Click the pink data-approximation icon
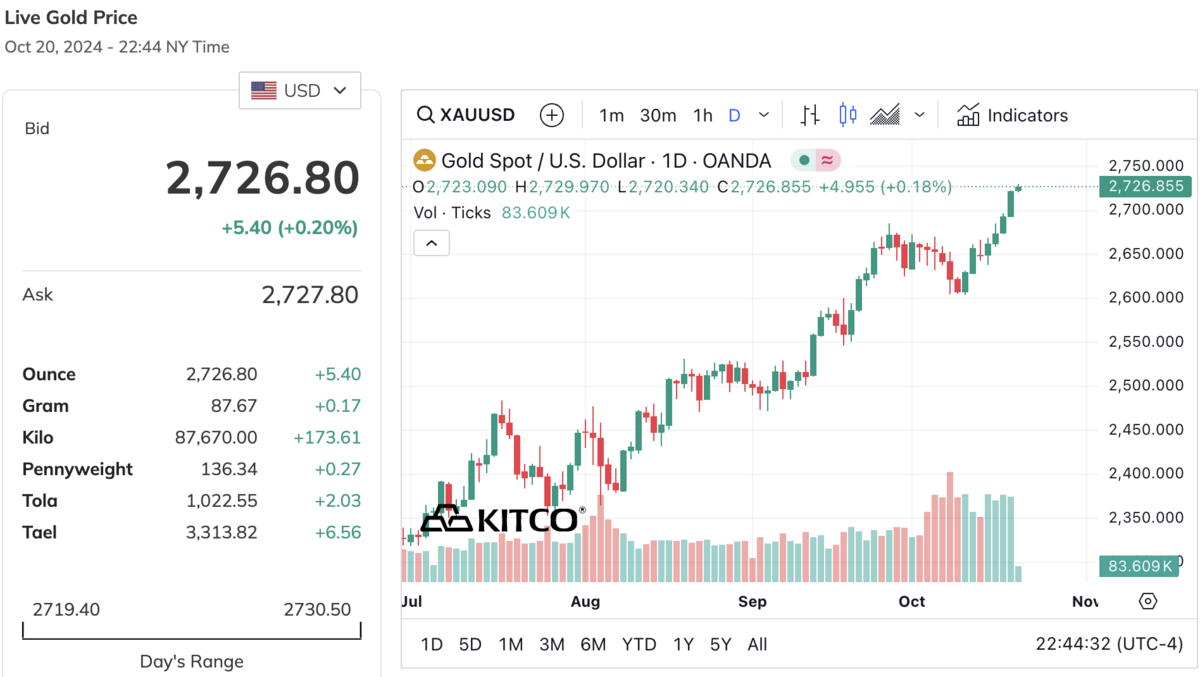This screenshot has width=1200, height=677. click(827, 160)
